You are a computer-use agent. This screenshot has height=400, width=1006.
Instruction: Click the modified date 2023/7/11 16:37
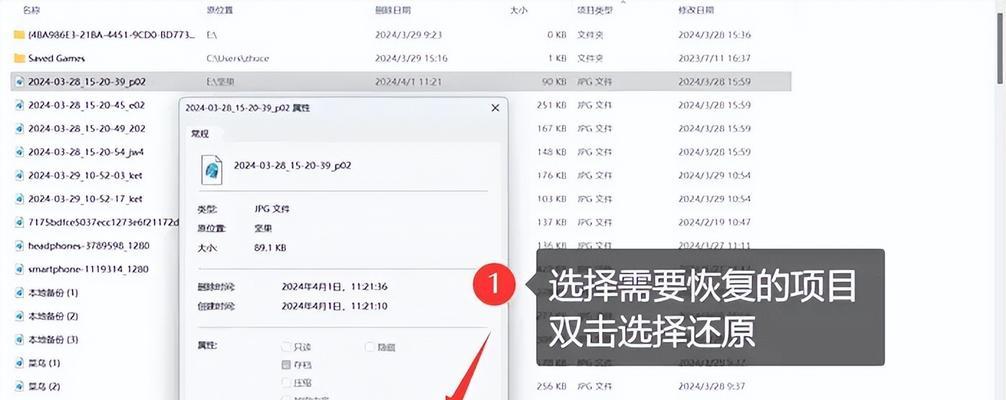tap(714, 58)
